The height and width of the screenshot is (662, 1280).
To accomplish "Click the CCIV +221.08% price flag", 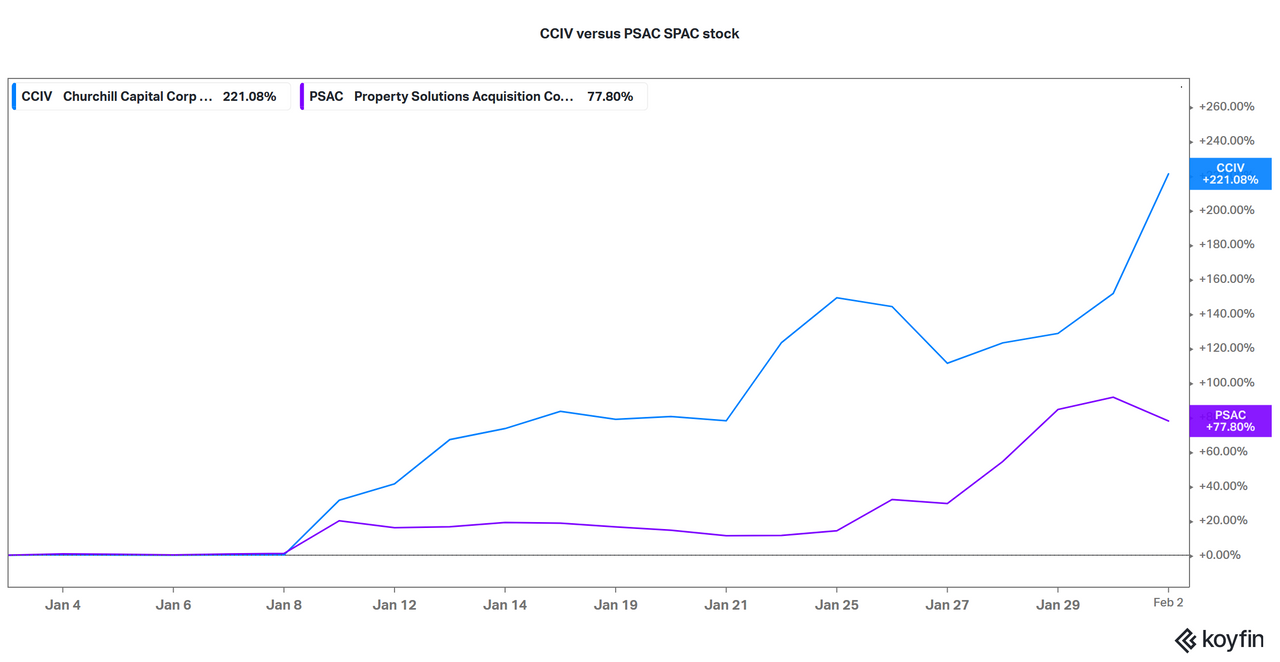I will [1229, 173].
